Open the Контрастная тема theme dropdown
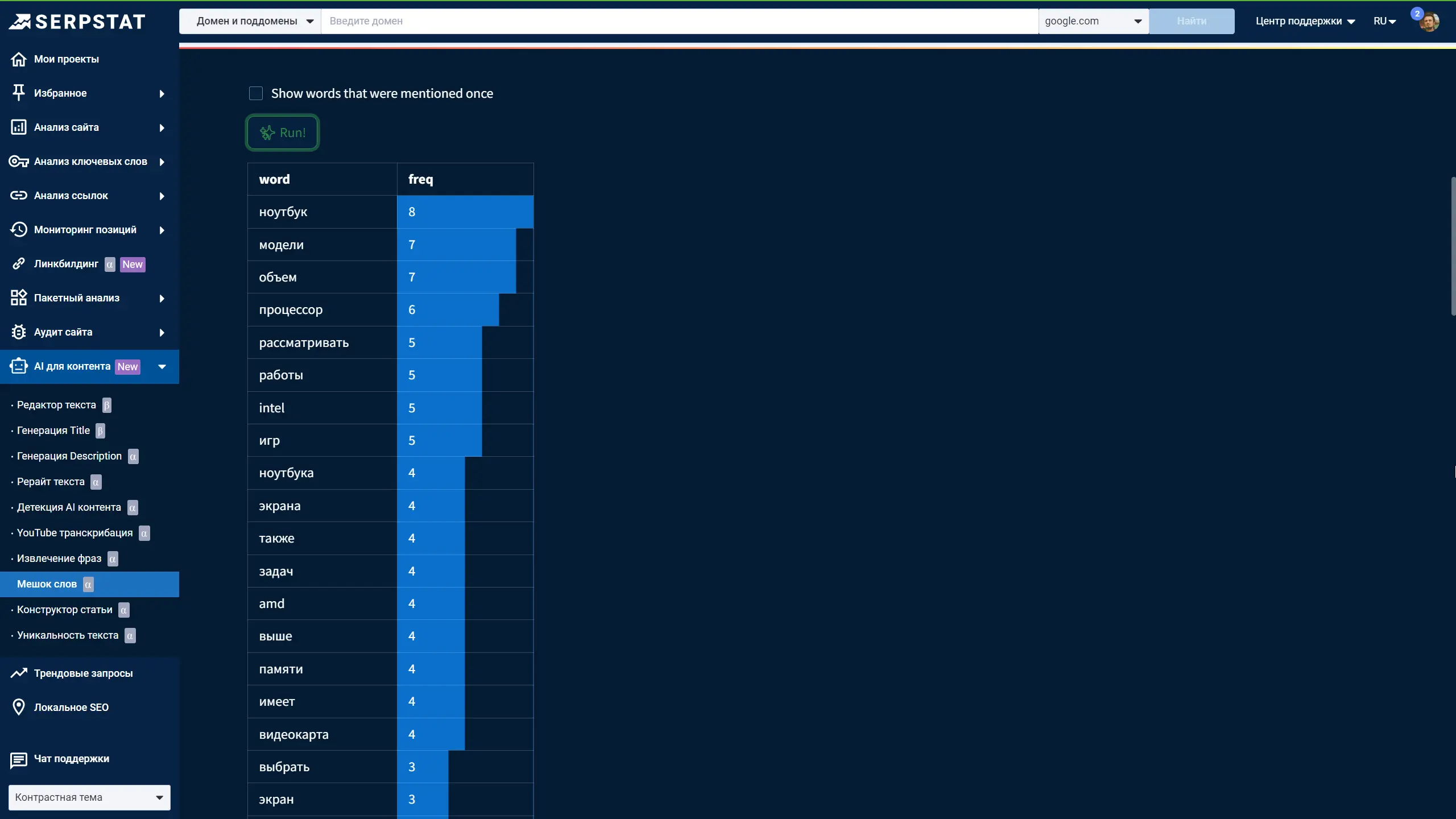The image size is (1456, 819). coord(89,797)
